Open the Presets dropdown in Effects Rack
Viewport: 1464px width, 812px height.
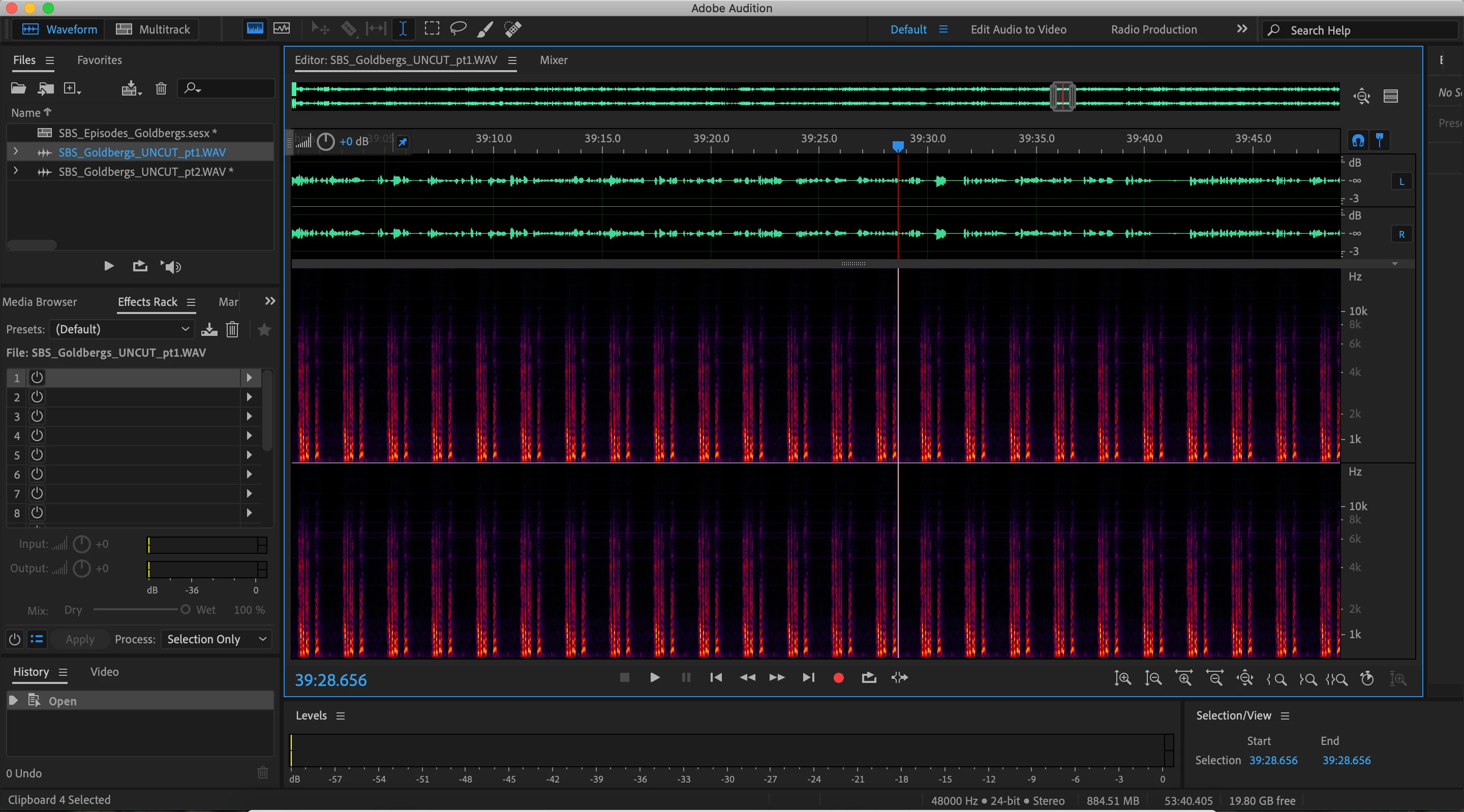tap(122, 329)
